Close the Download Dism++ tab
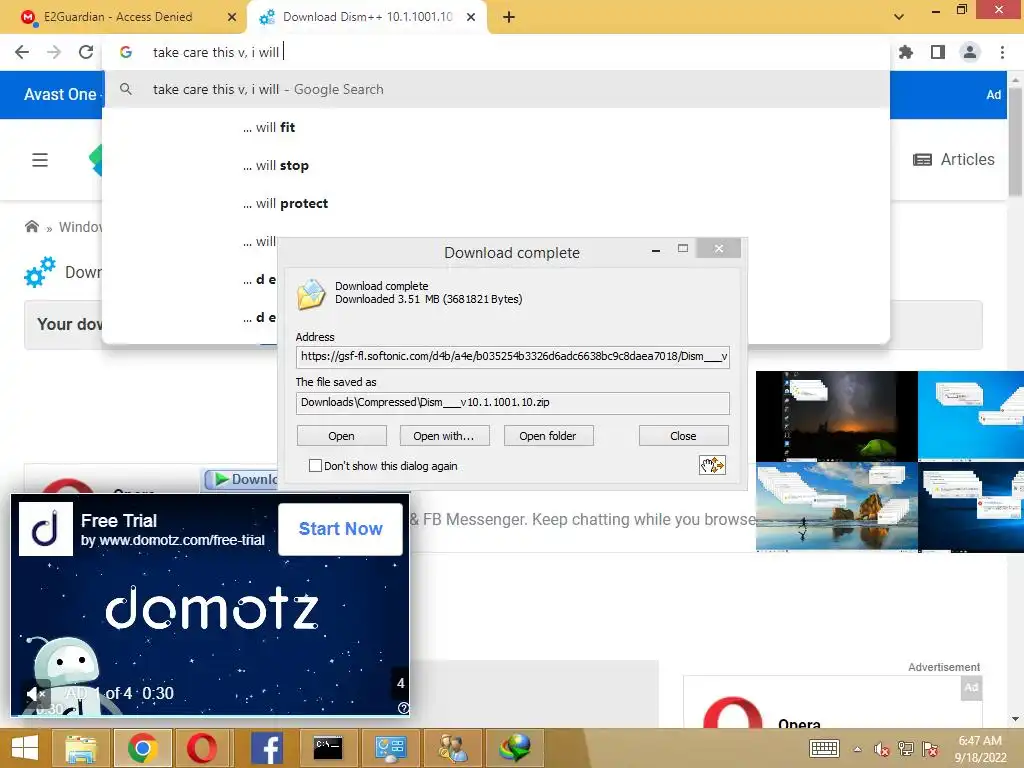 [471, 17]
